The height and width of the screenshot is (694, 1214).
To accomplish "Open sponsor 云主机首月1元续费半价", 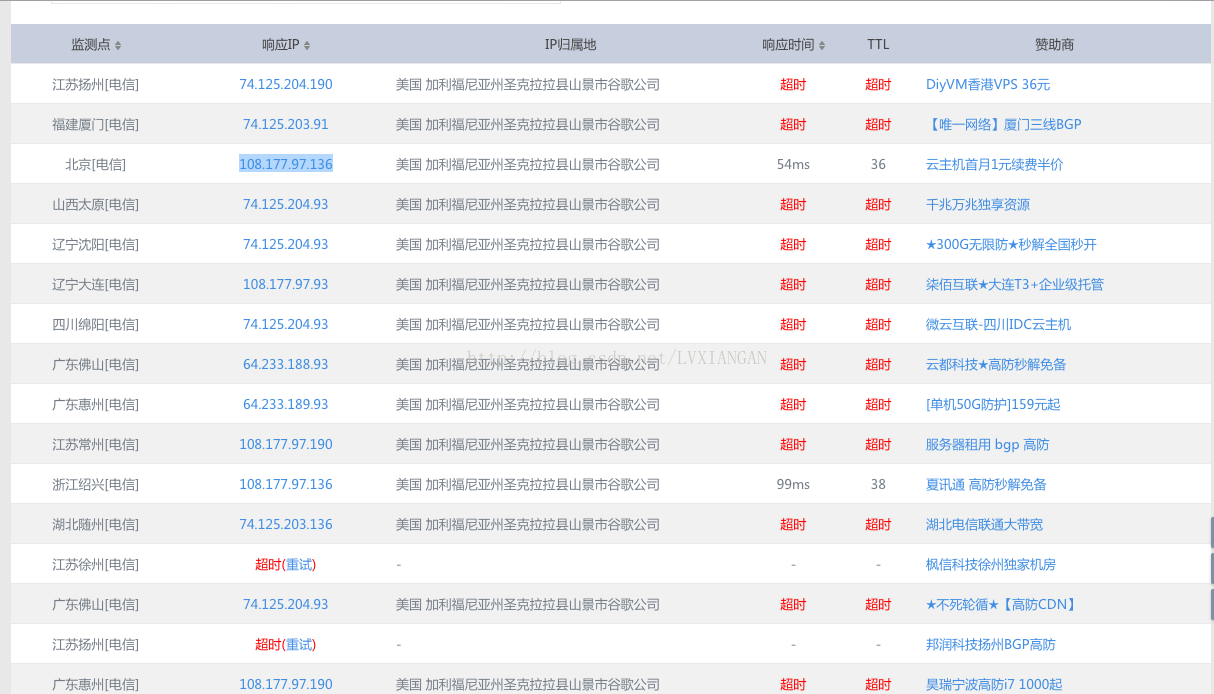I will tap(994, 164).
